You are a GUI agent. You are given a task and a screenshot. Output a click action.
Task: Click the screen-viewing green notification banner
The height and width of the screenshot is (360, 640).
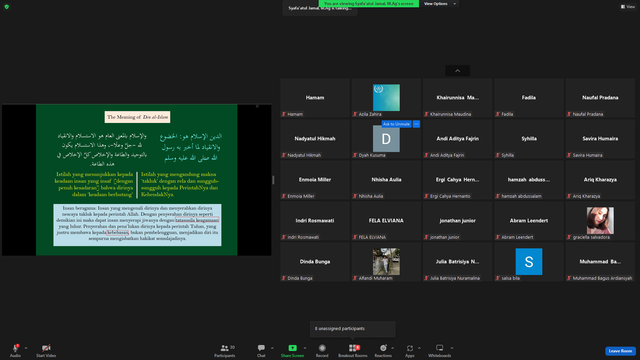pyautogui.click(x=369, y=4)
